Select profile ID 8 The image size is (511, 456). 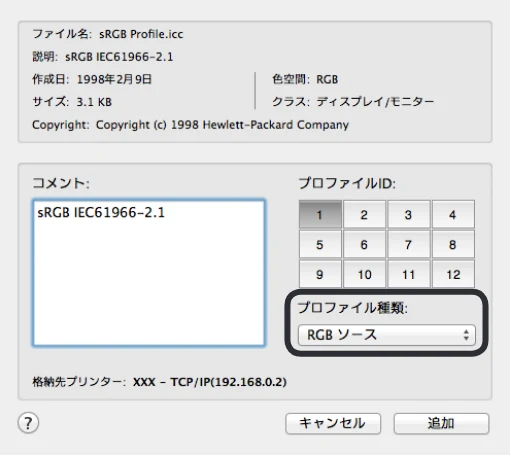pos(453,245)
